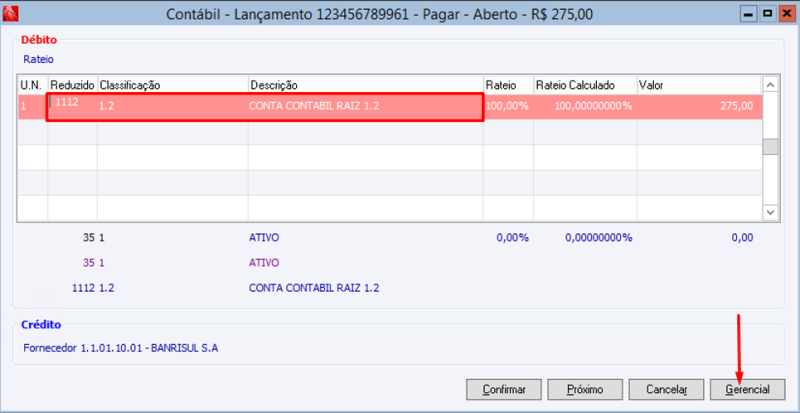Select the Reduzido cell containing 1112

72,107
